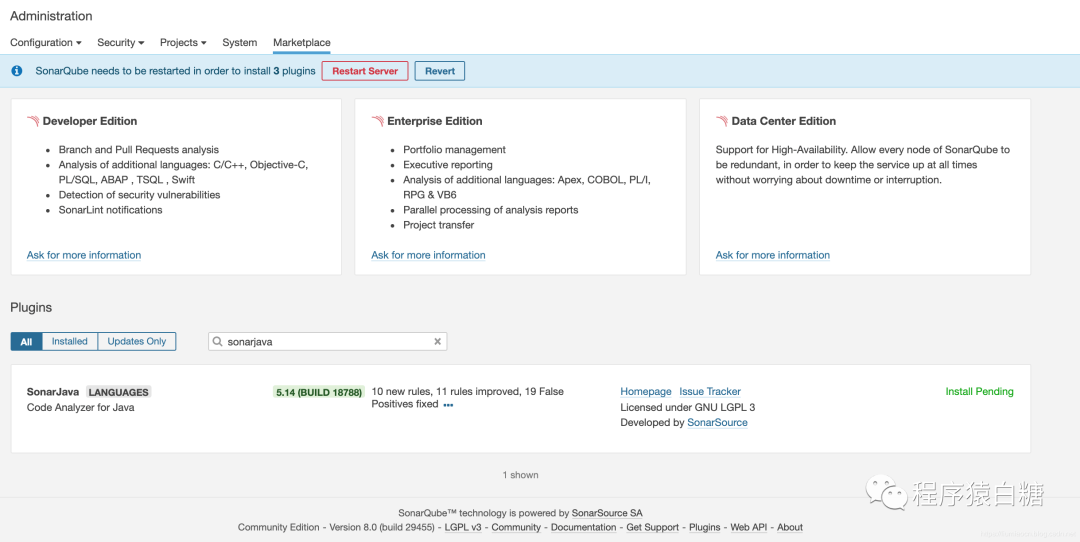This screenshot has height=542, width=1080.
Task: Click the Developer Edition logo icon
Action: click(x=33, y=121)
